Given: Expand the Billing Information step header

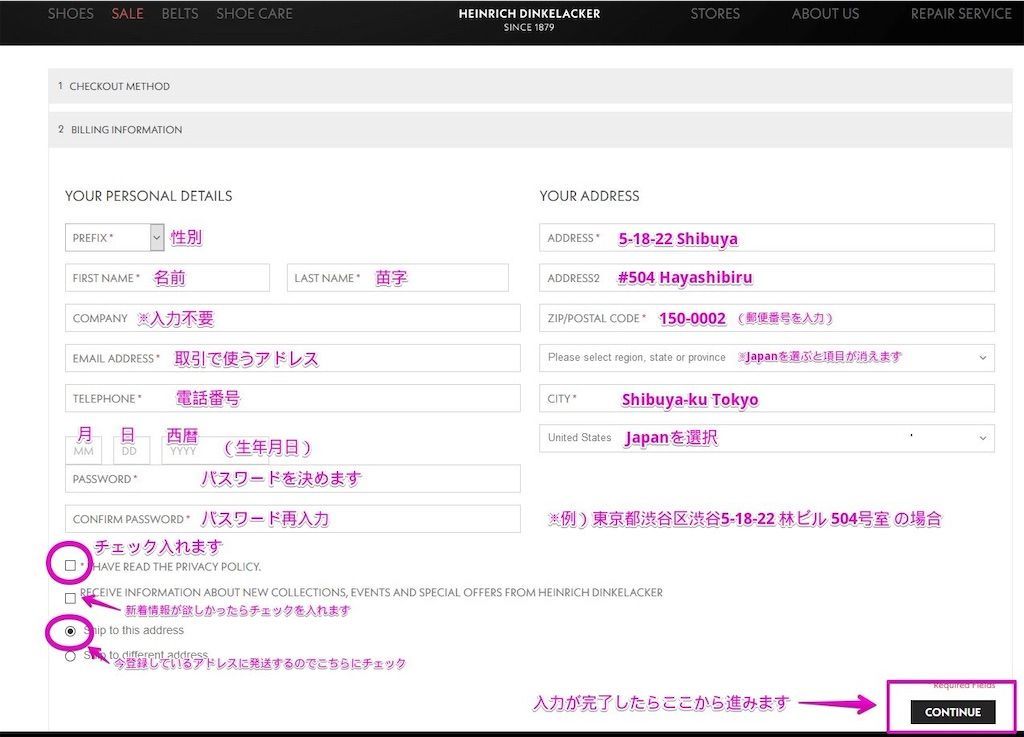Looking at the screenshot, I should (530, 129).
